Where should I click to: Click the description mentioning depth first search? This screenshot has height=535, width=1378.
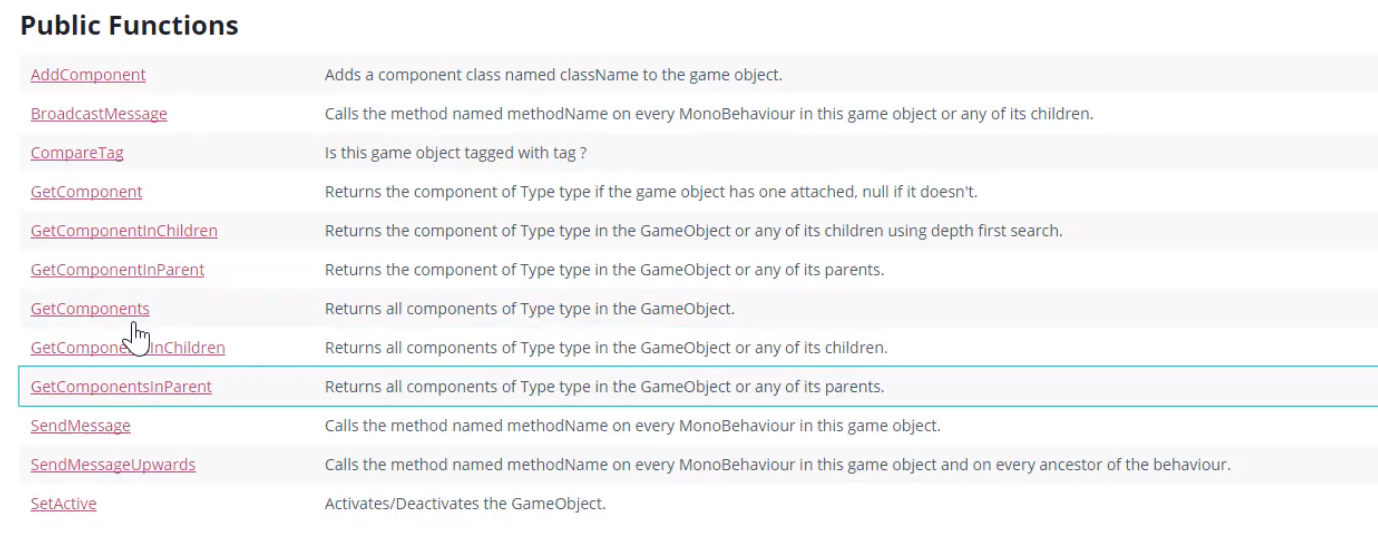tap(693, 231)
